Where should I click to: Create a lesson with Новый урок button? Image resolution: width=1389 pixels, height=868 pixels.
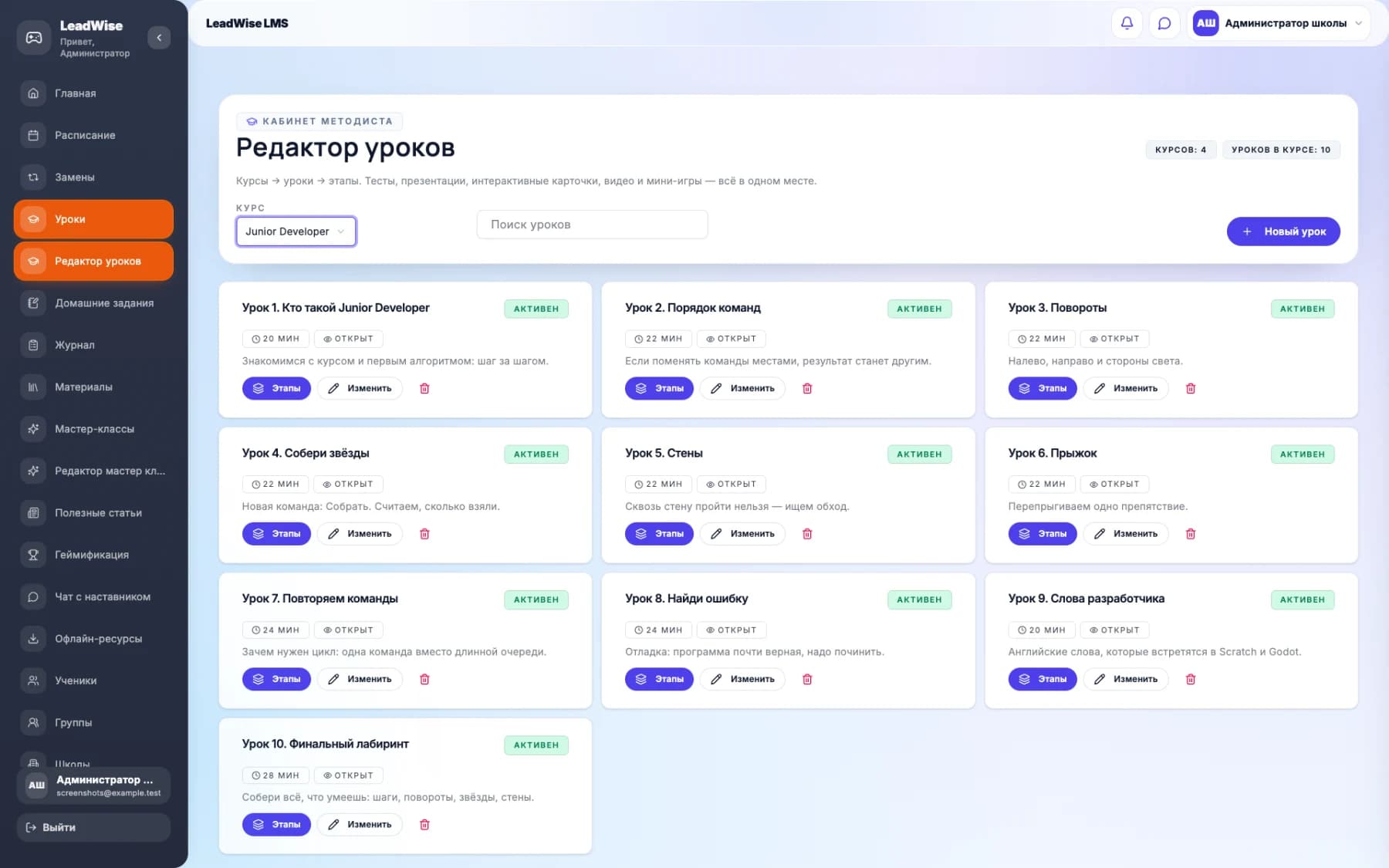(1283, 231)
